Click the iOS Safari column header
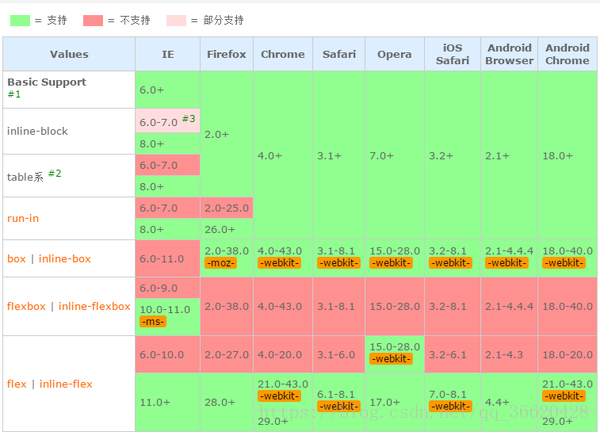The image size is (600, 432). (452, 54)
